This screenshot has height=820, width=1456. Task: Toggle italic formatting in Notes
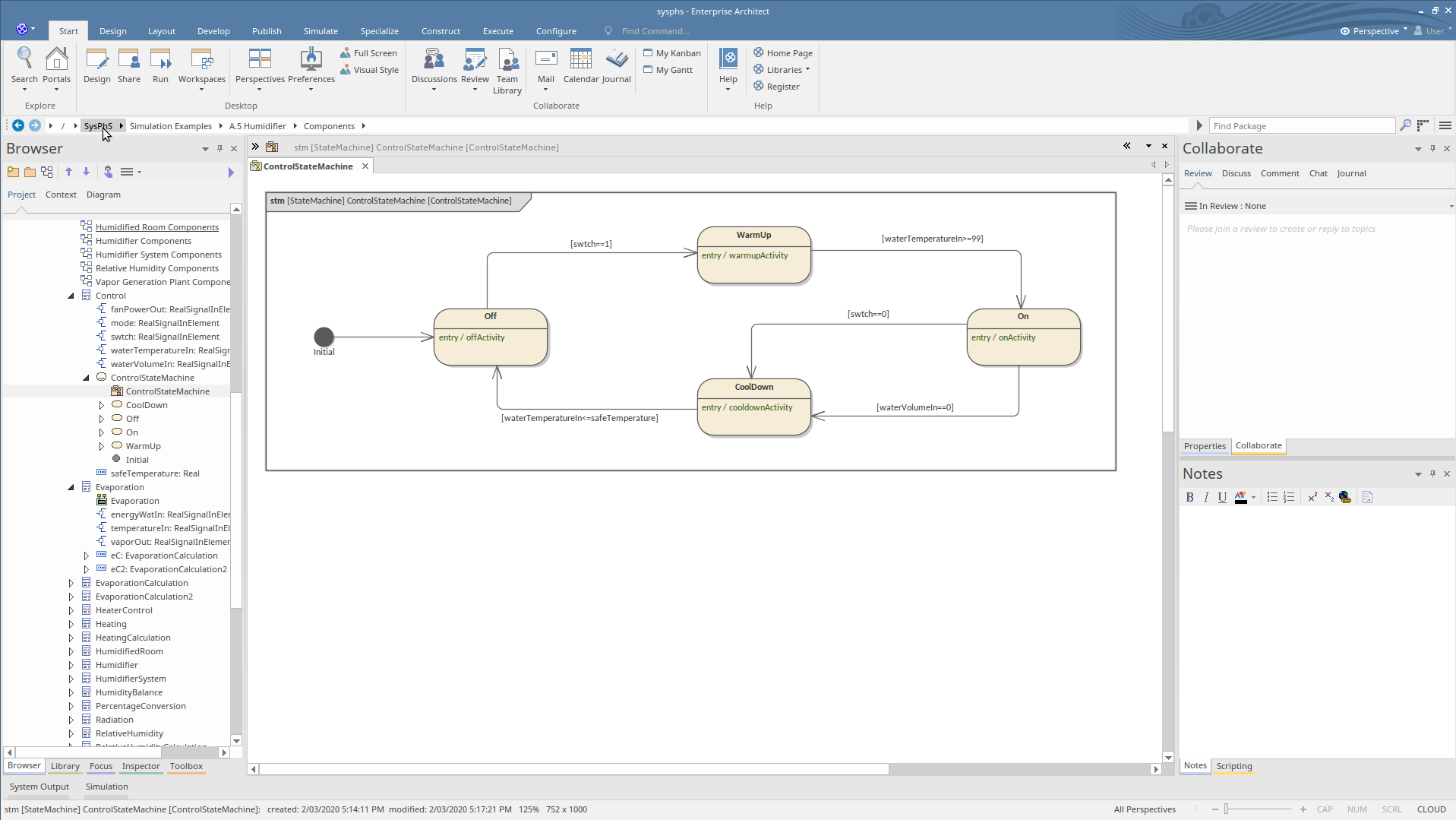(1206, 497)
